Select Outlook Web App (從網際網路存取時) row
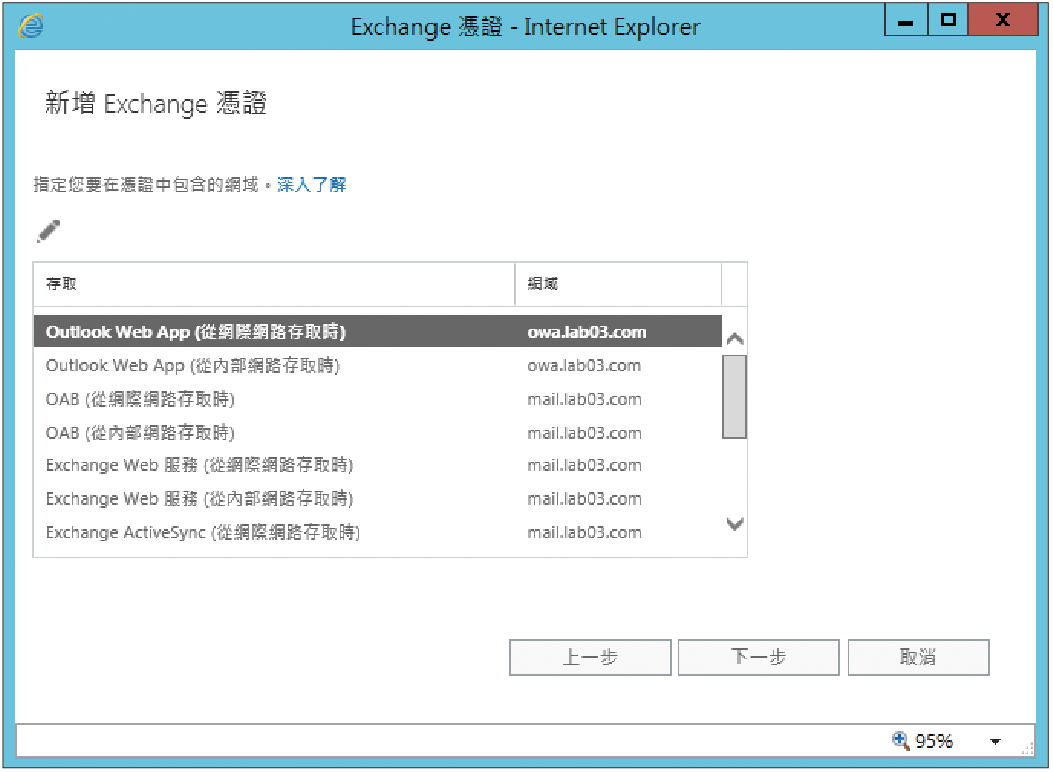 click(x=377, y=332)
